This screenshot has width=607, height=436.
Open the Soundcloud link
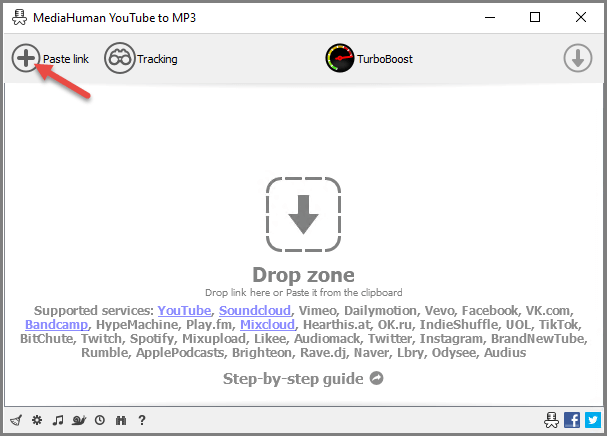pos(255,311)
